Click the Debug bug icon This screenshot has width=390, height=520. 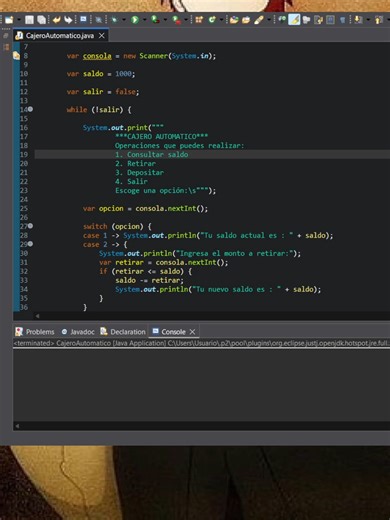114,20
